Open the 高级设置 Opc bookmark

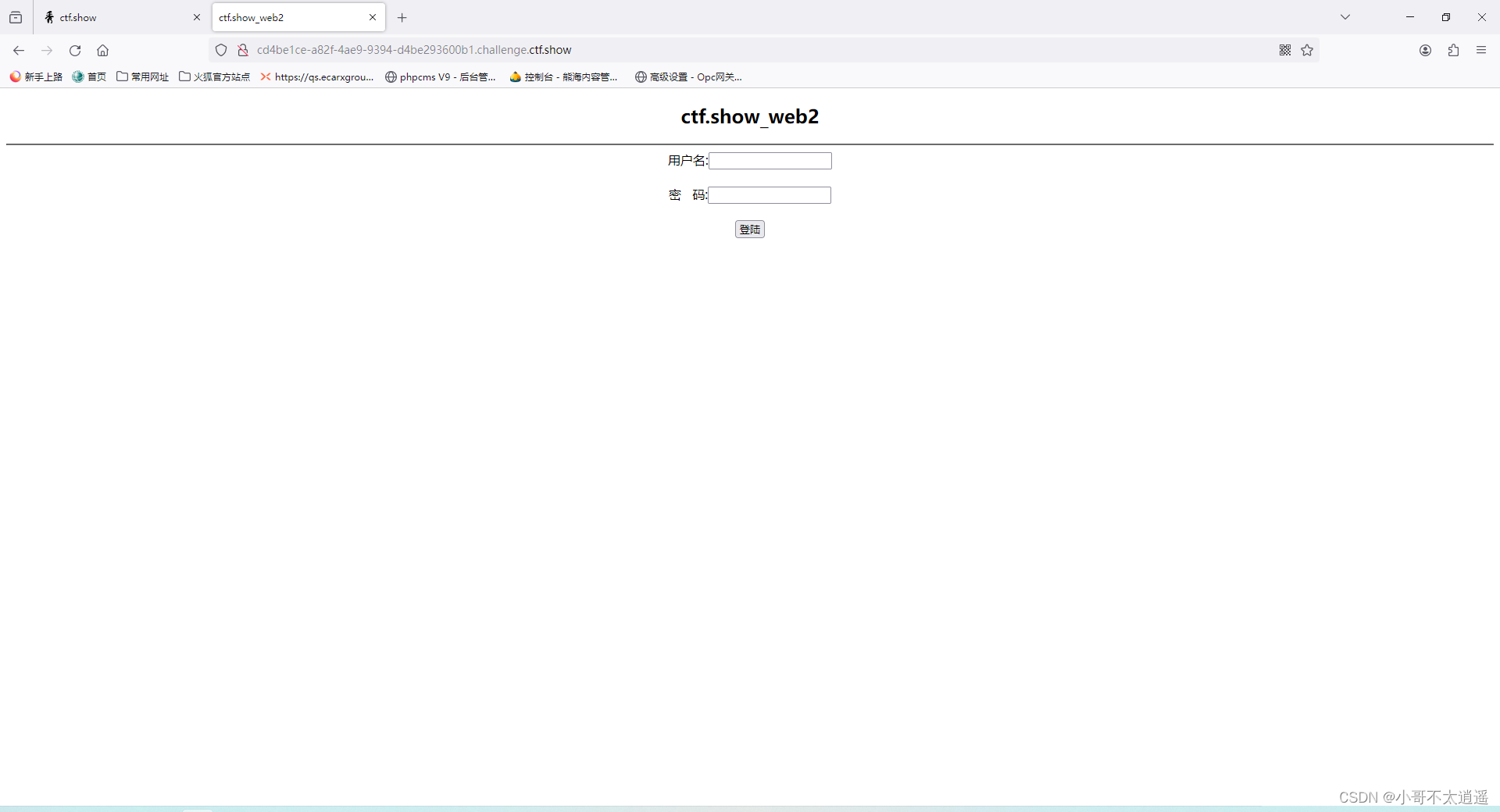tap(688, 77)
